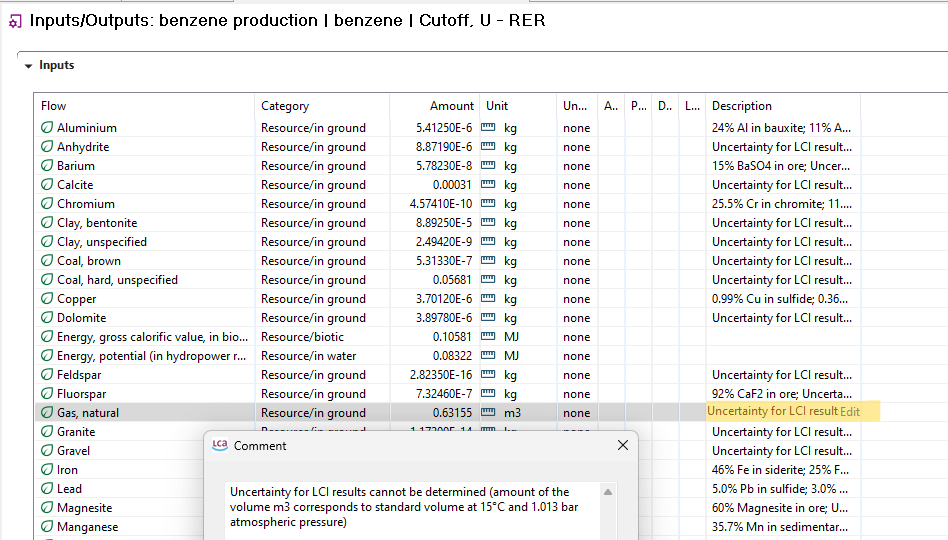Click the Copper flow leaf icon

pos(47,299)
